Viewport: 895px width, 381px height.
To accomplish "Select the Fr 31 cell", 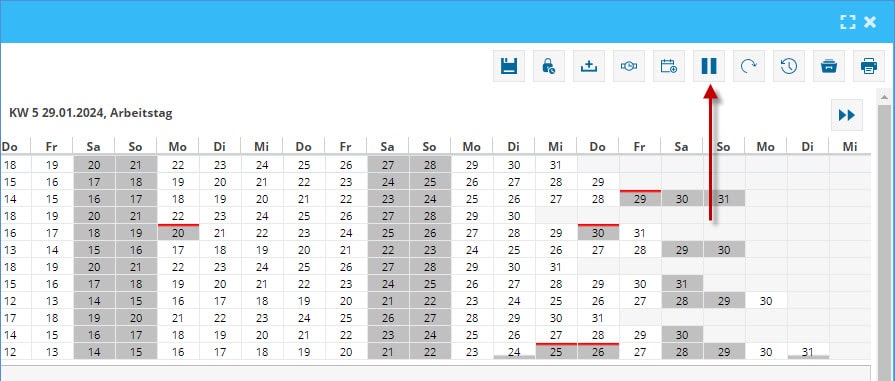I will point(639,233).
